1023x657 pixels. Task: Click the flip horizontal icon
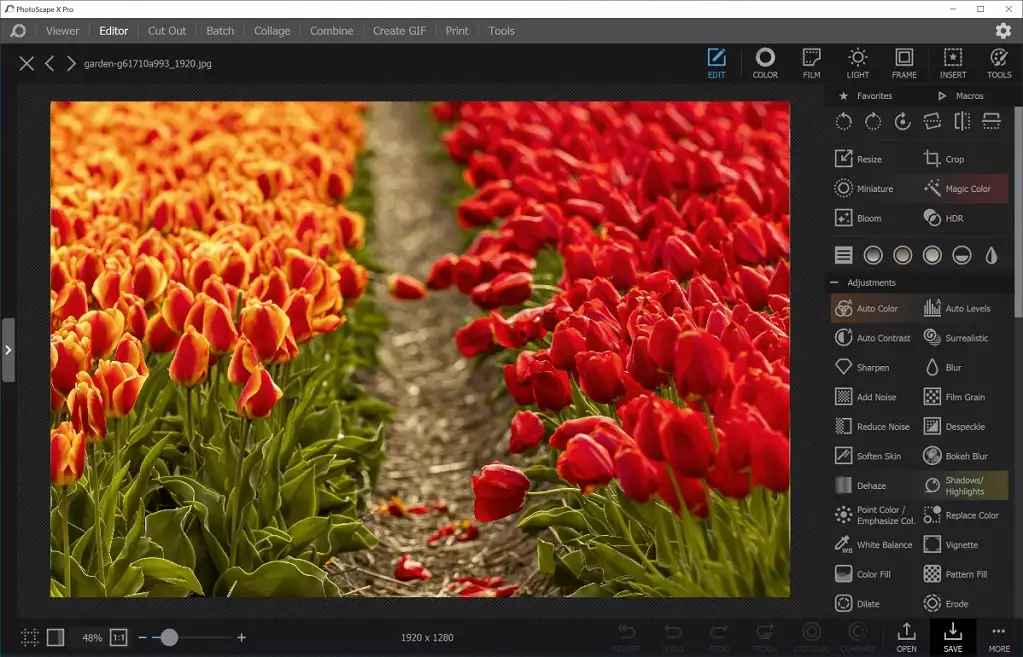tap(962, 122)
